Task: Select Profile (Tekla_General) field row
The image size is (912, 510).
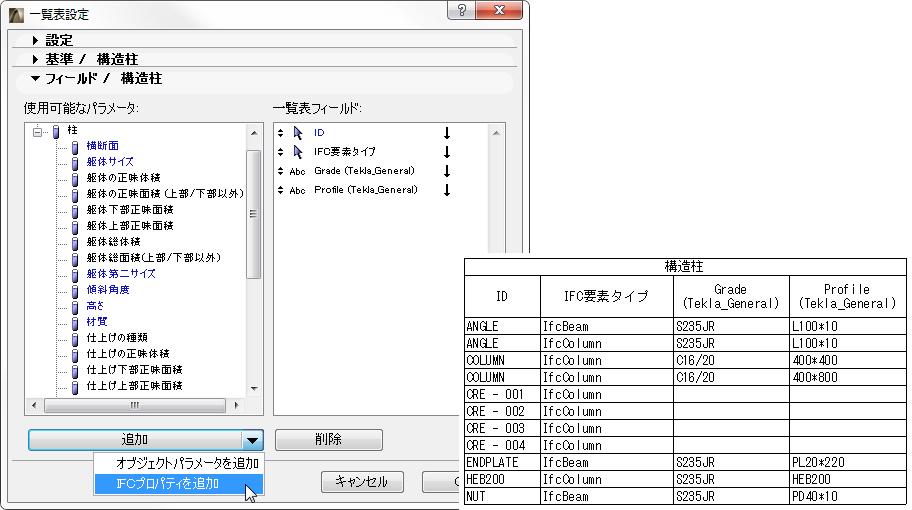Action: 381,191
